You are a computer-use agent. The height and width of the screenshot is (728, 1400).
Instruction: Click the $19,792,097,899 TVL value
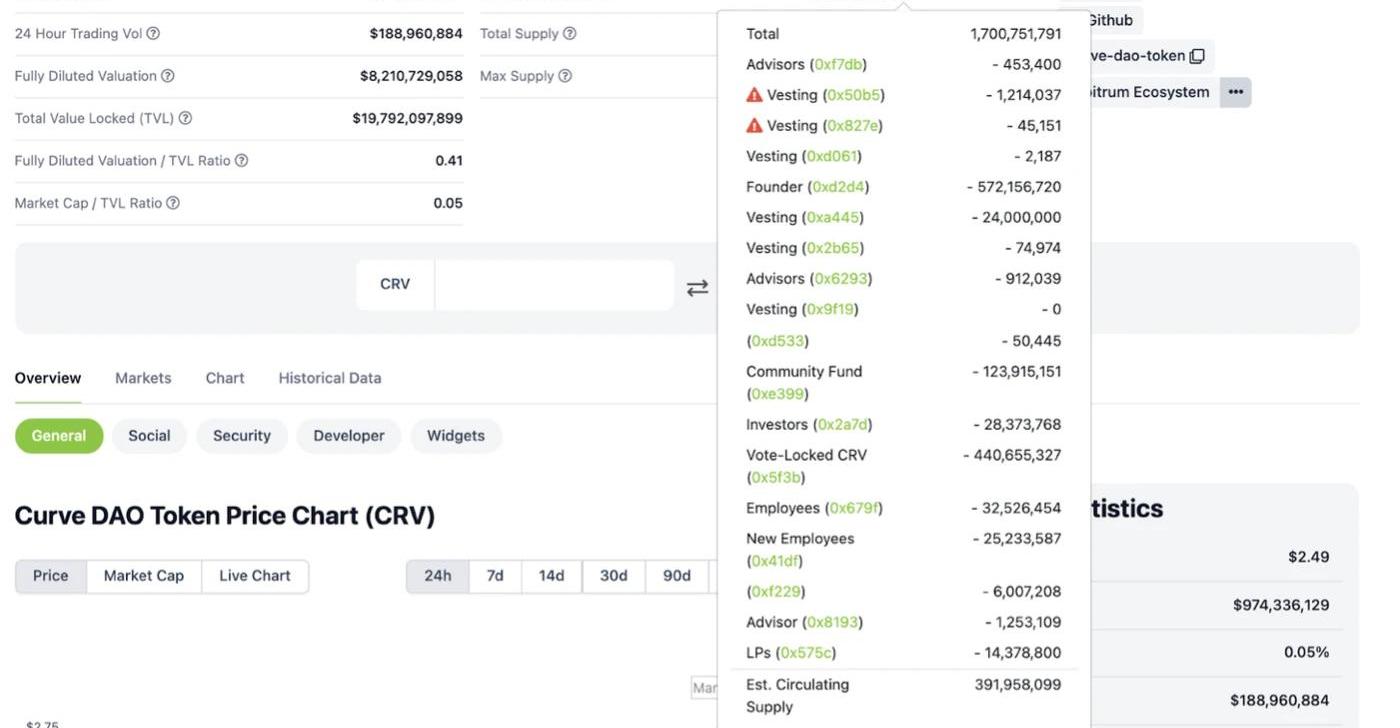407,118
